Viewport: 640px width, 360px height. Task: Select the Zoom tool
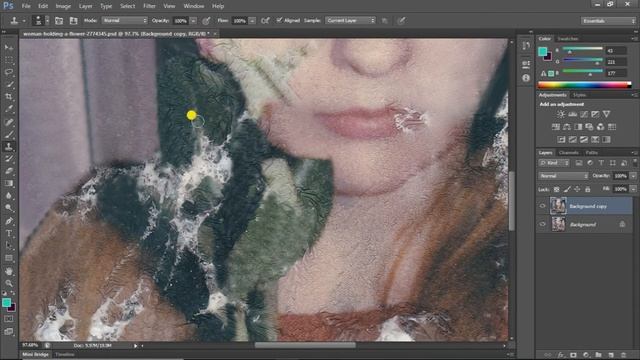[x=9, y=283]
